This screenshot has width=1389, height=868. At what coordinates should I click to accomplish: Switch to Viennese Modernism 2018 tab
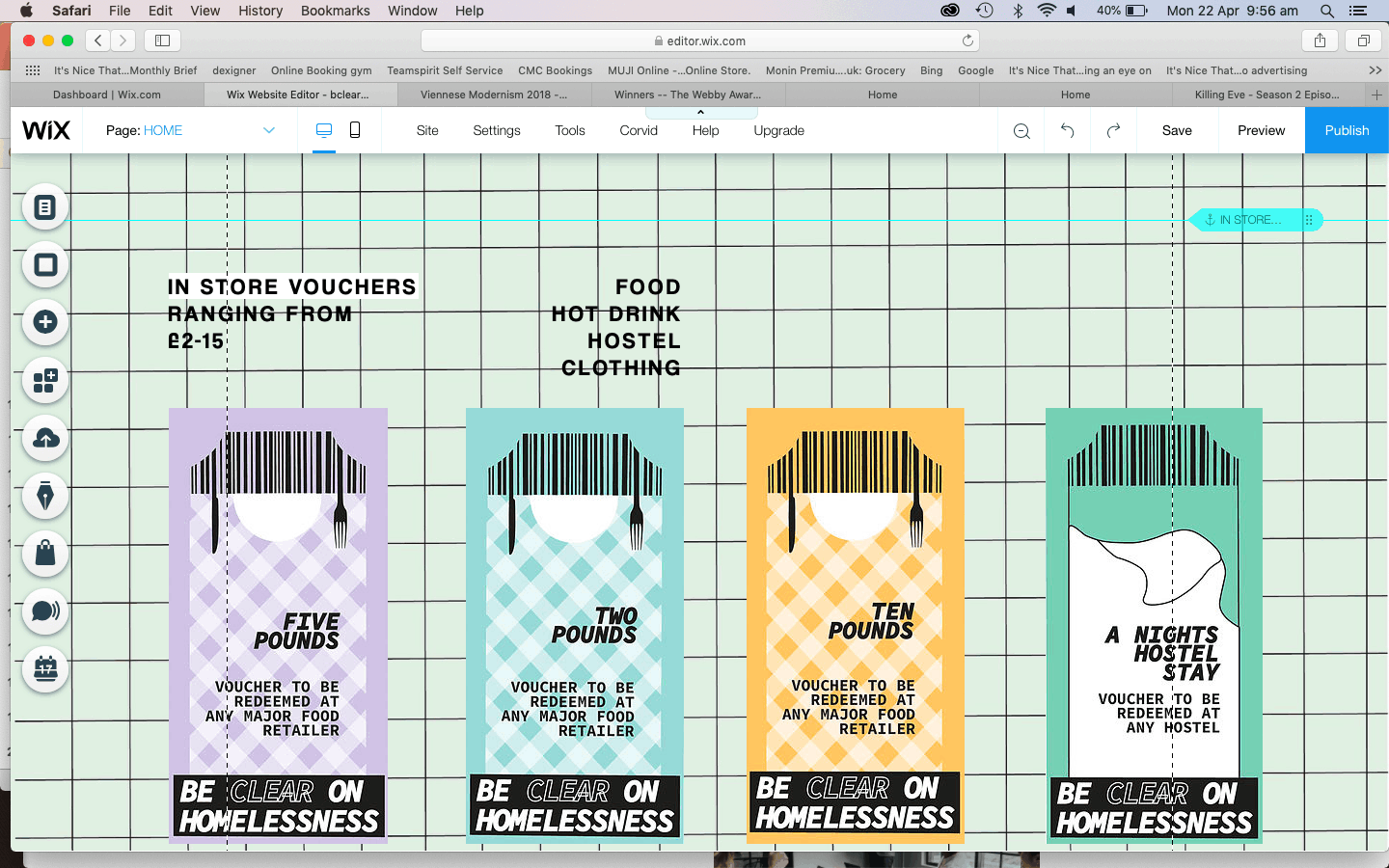tap(494, 95)
